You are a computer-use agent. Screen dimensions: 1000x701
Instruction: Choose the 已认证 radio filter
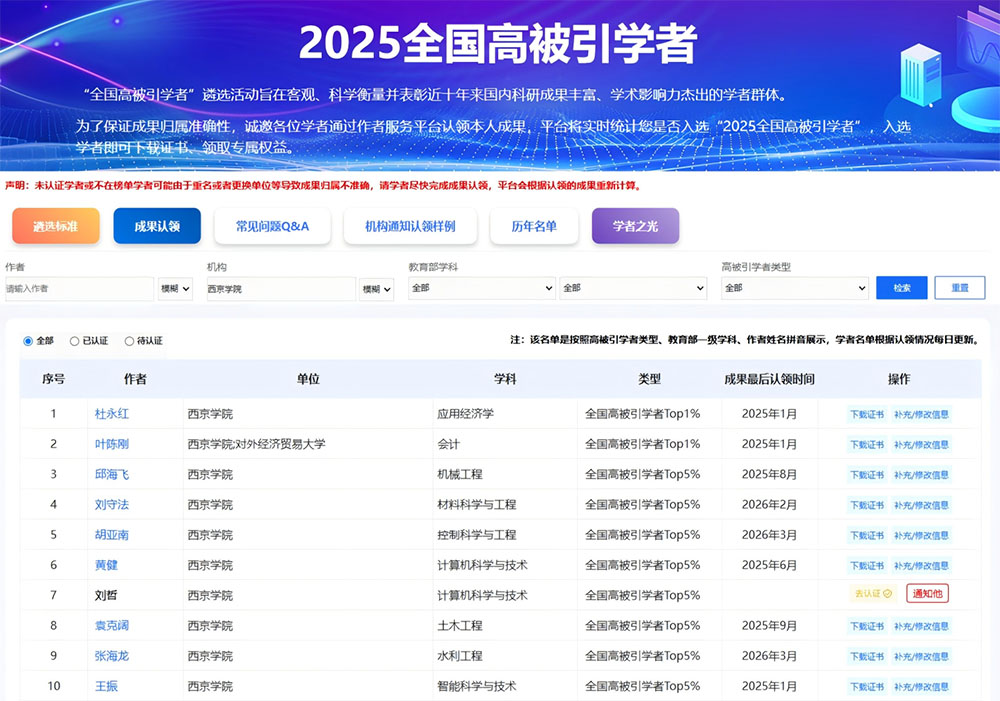point(75,341)
